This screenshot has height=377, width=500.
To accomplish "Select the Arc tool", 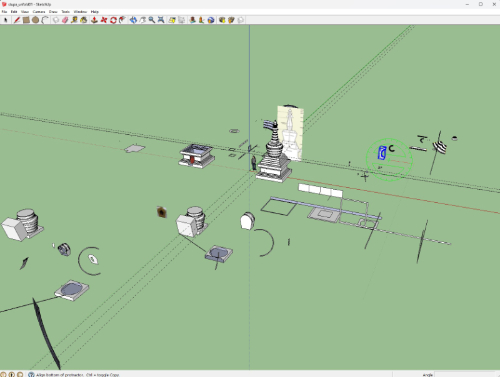I will coord(45,20).
